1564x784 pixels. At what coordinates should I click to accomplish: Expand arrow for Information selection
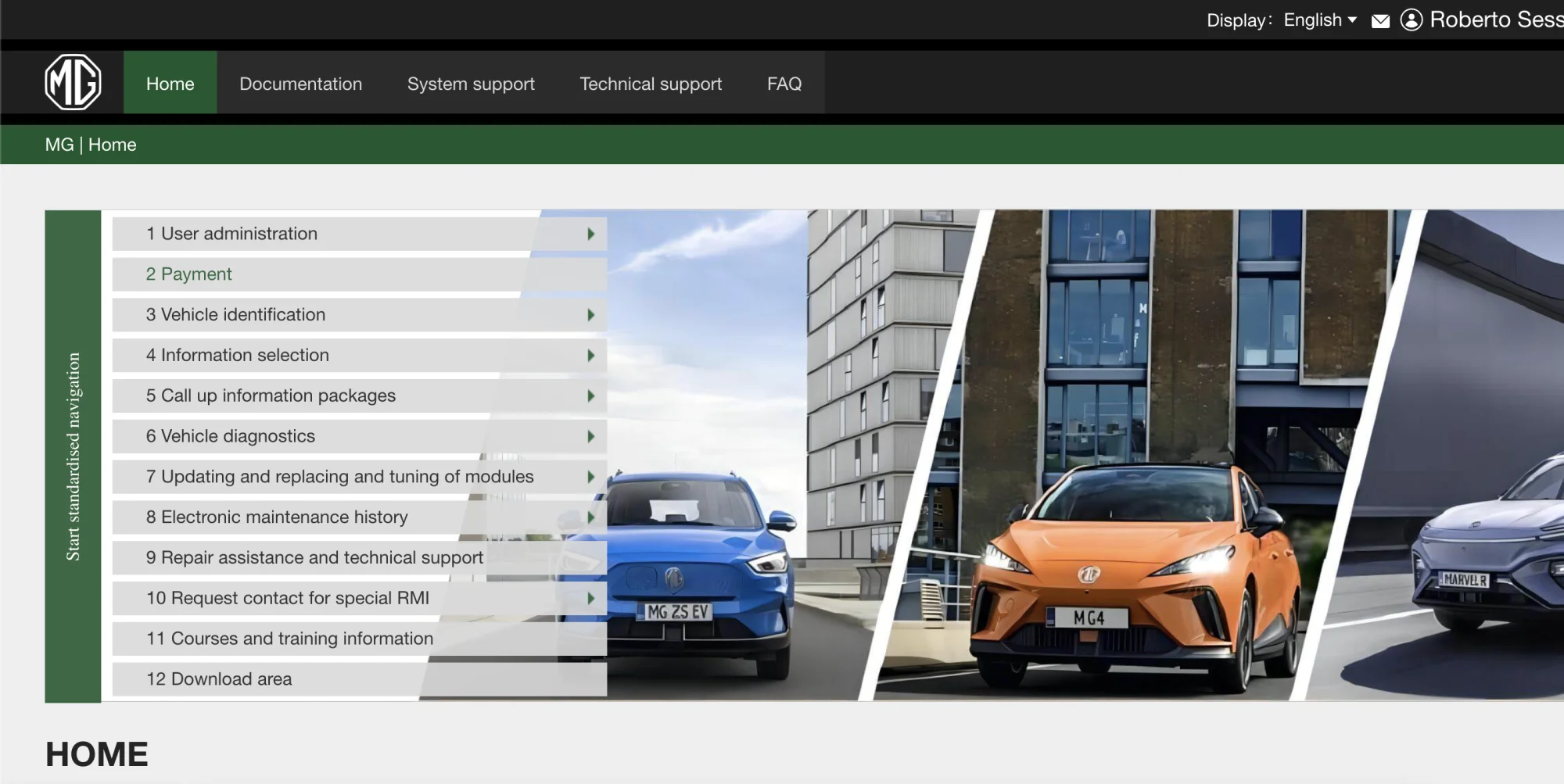pyautogui.click(x=591, y=356)
